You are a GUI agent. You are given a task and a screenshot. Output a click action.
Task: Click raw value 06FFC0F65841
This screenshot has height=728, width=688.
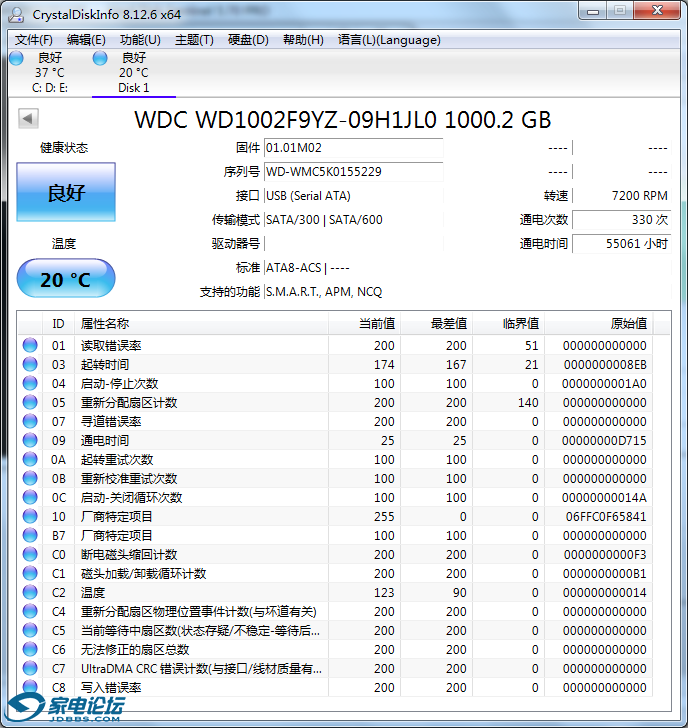606,517
